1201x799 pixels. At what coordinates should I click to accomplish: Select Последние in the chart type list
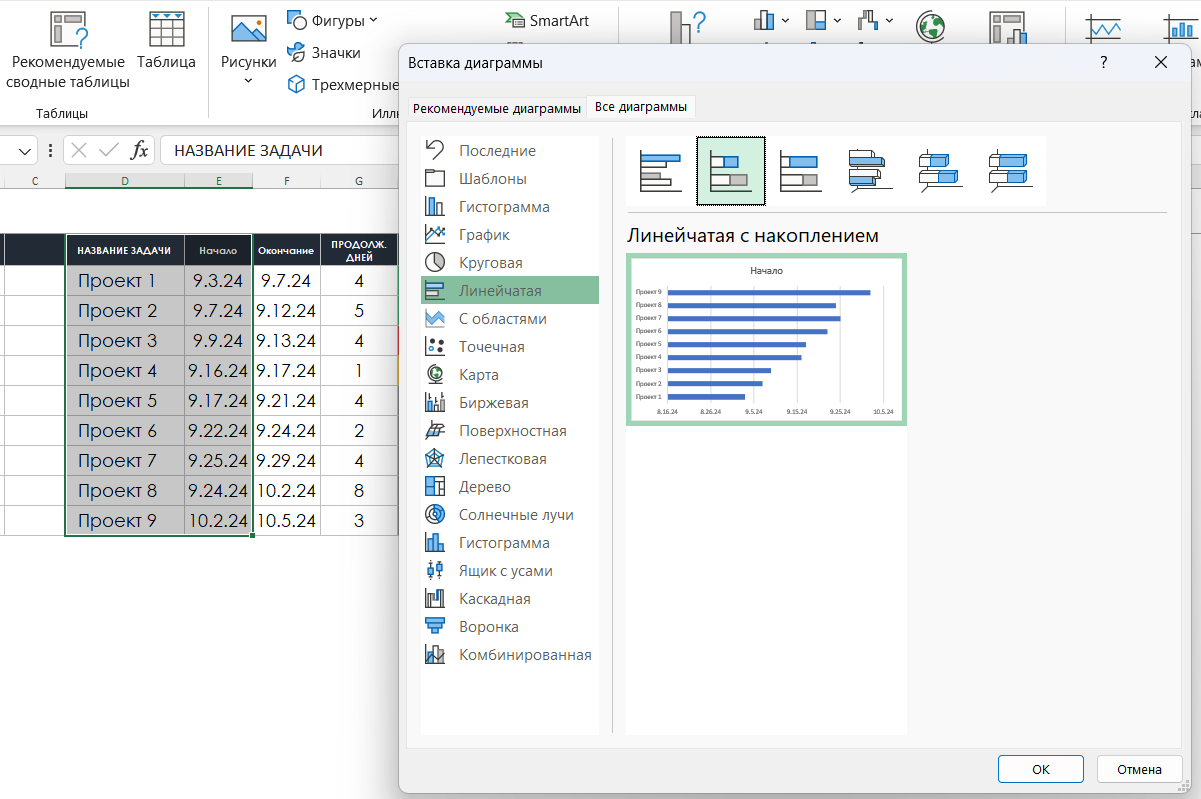point(510,151)
